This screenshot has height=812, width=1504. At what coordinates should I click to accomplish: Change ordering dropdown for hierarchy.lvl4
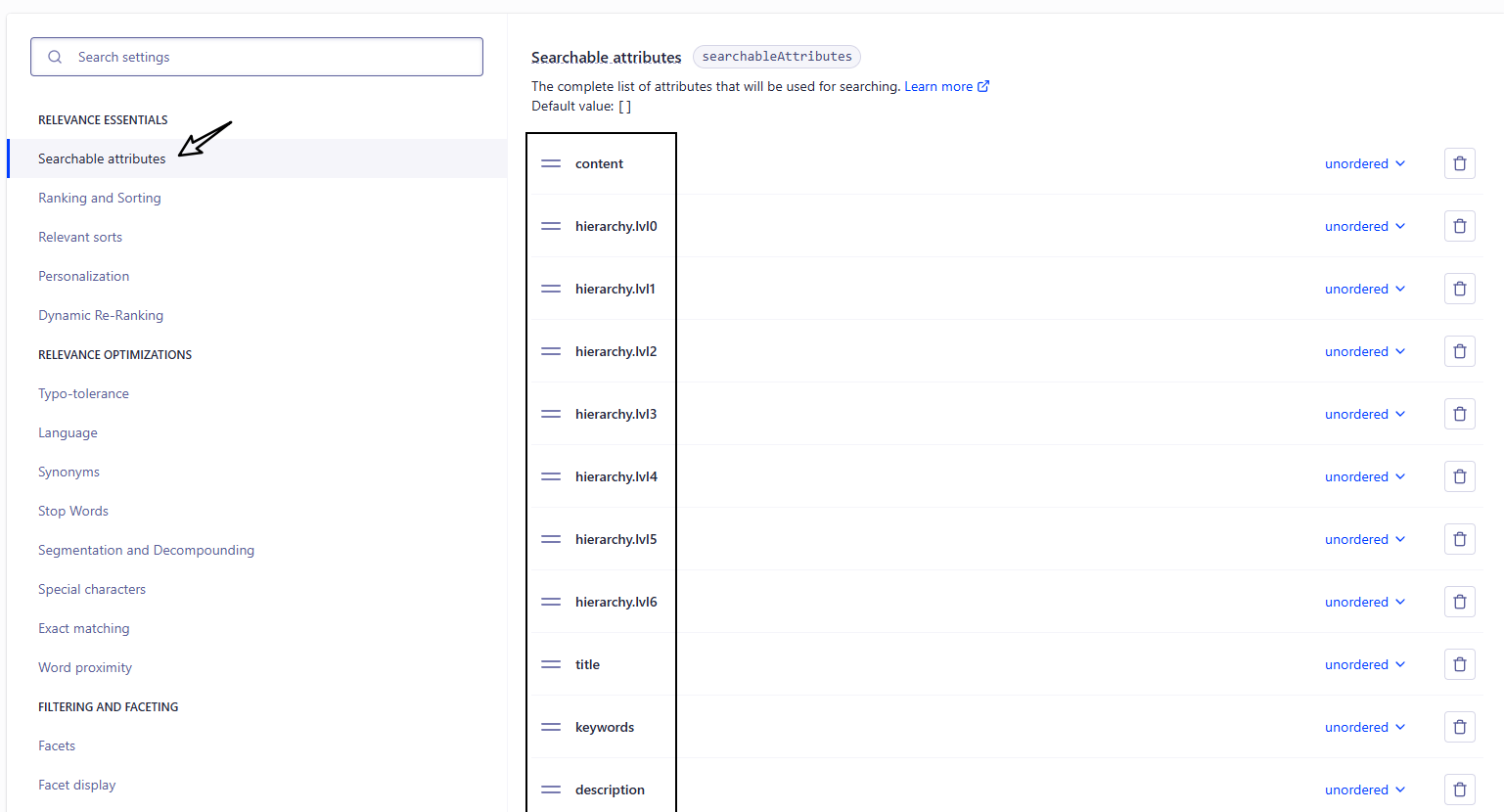[x=1364, y=476]
